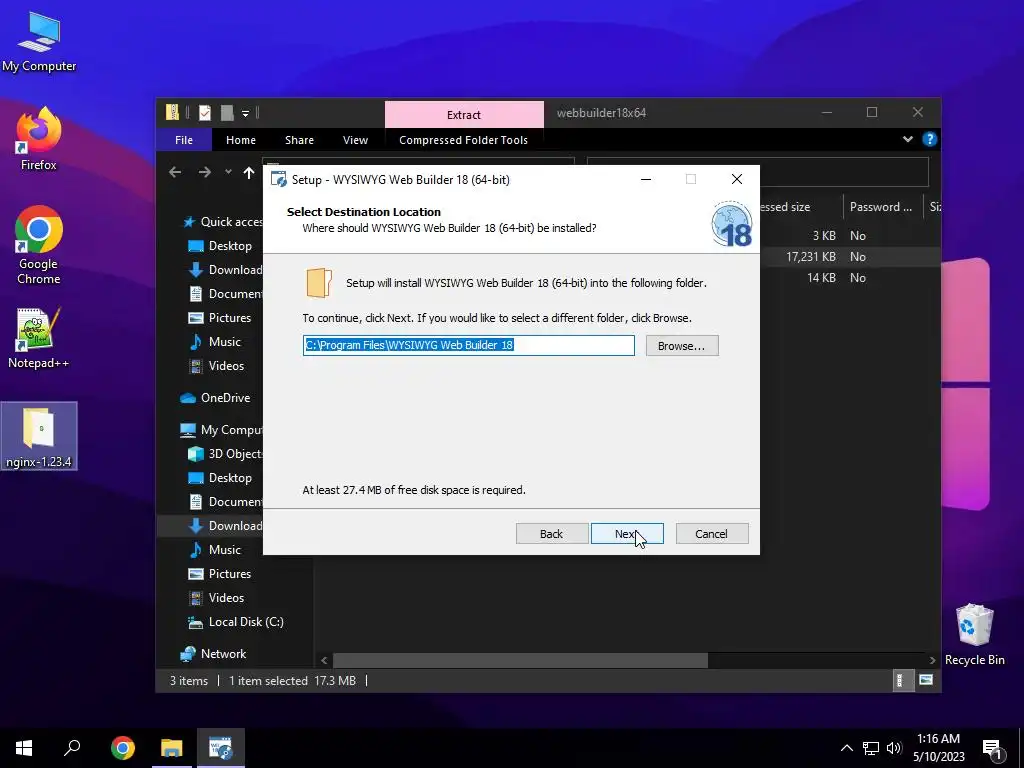The width and height of the screenshot is (1024, 768).
Task: Show hidden system tray icons
Action: [846, 748]
